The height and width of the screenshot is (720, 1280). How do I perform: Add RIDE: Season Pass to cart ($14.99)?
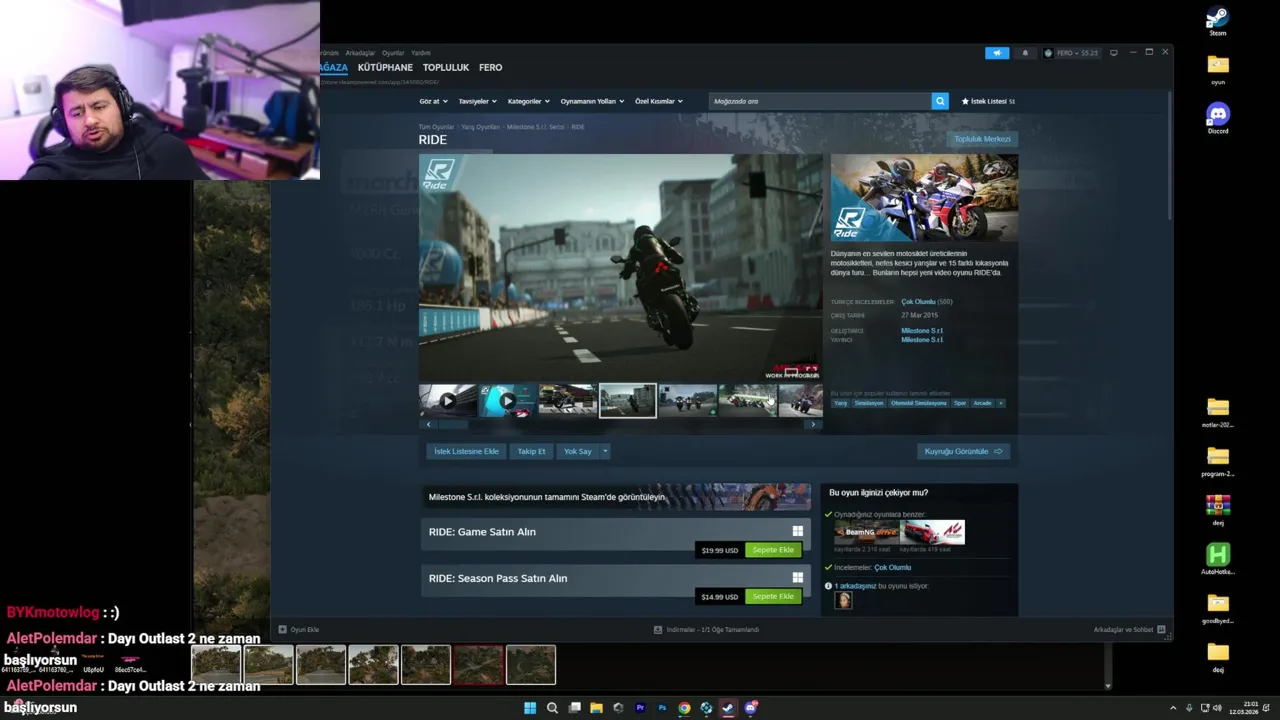pos(773,596)
